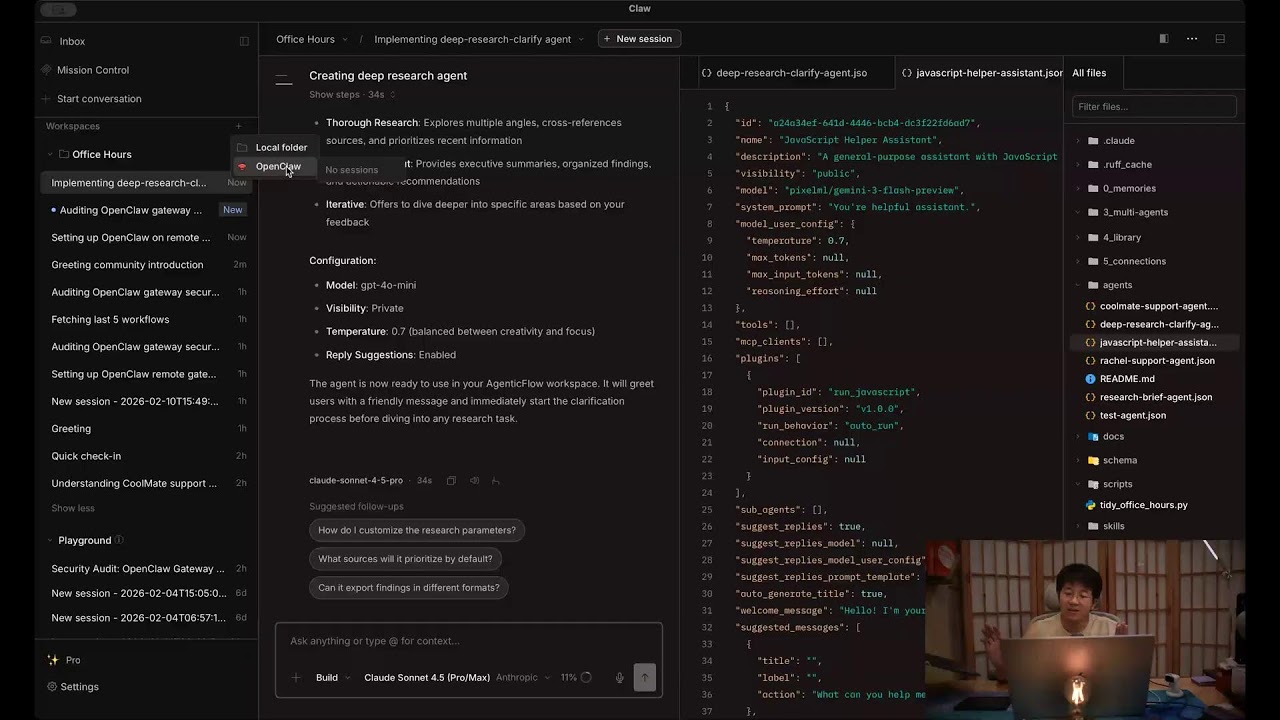Open more options ellipsis in header
1280x720 pixels.
pos(1192,39)
